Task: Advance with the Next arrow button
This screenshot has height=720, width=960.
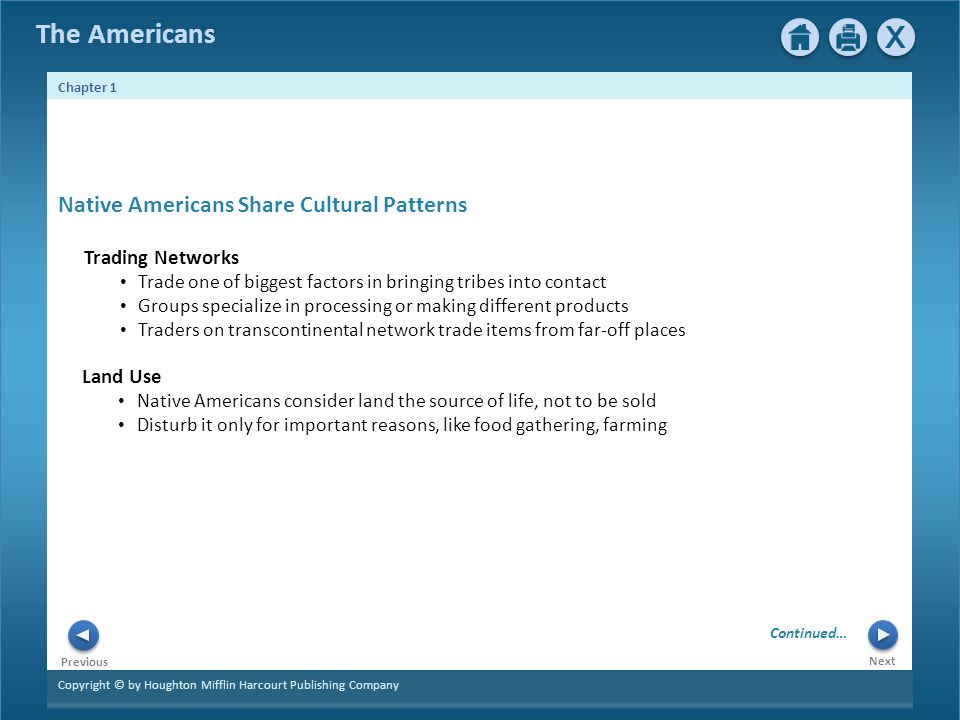Action: click(x=882, y=635)
